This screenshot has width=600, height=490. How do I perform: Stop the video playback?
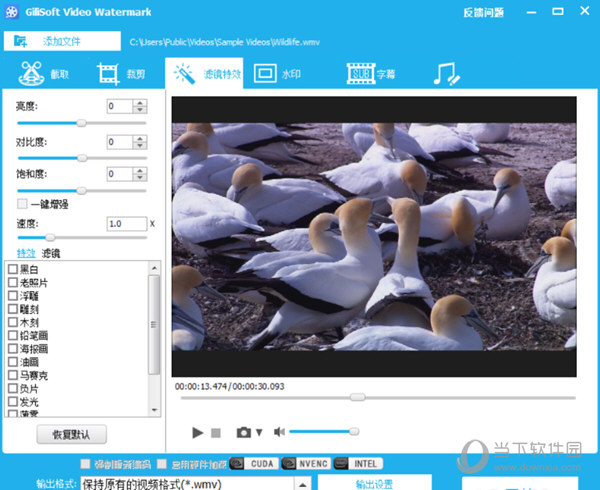tap(216, 433)
